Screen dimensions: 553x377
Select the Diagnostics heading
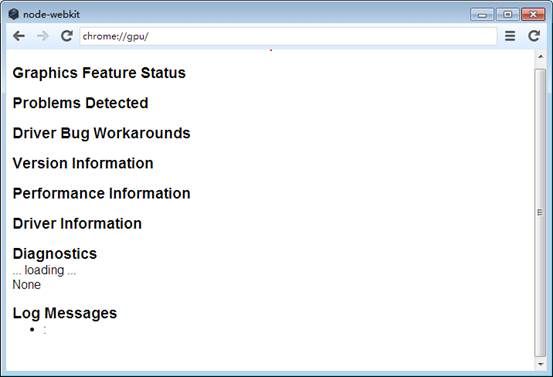tap(55, 254)
